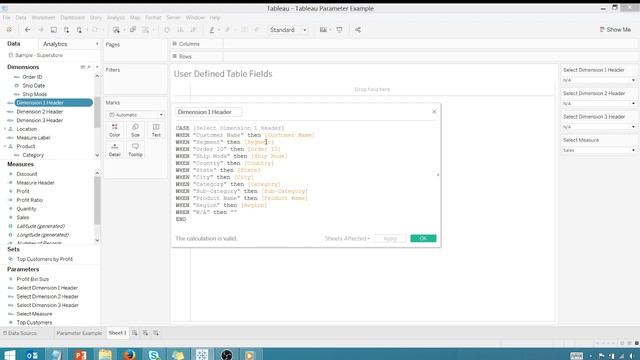Select the Sheet 1 tab

(118, 333)
